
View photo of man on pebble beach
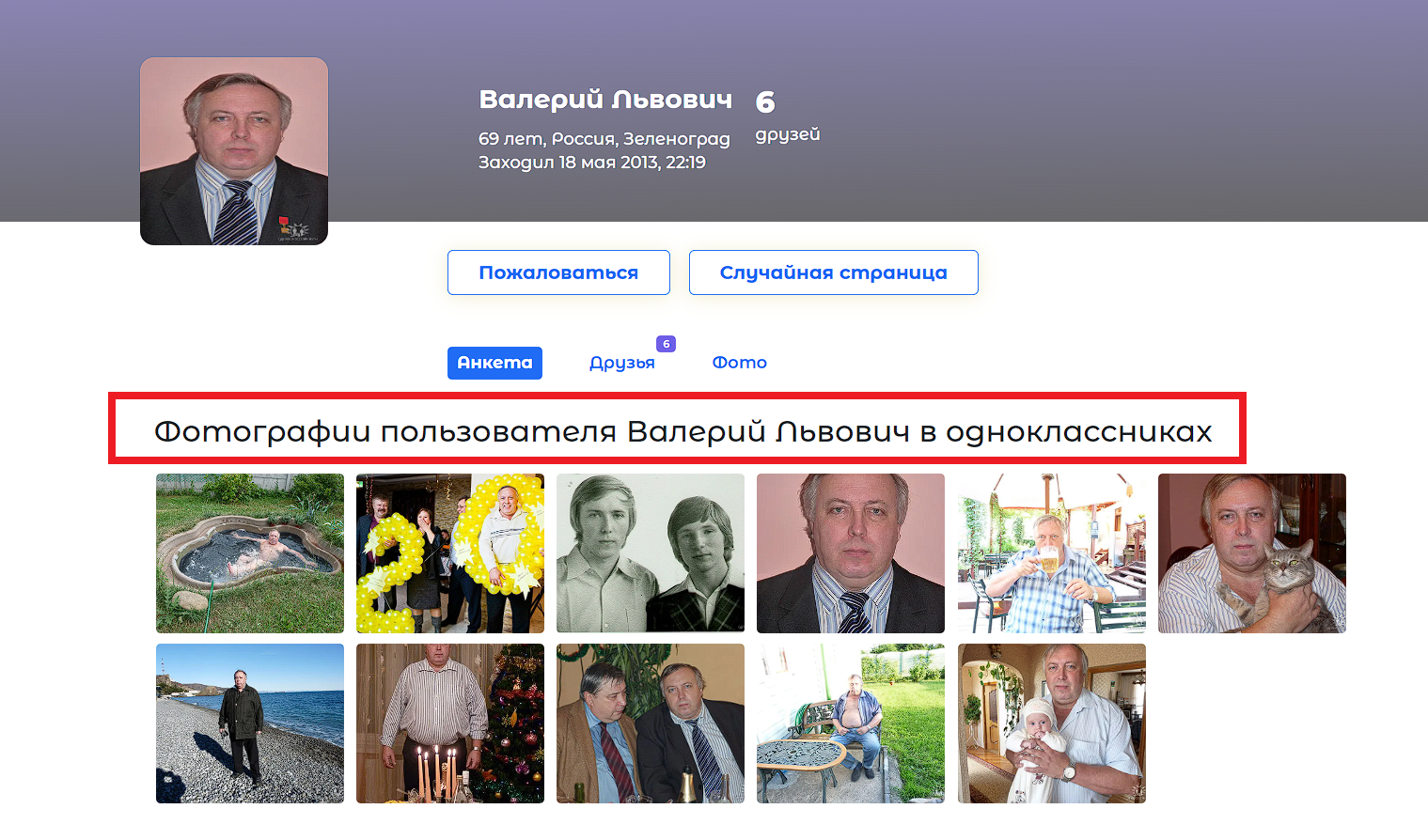click(x=250, y=723)
